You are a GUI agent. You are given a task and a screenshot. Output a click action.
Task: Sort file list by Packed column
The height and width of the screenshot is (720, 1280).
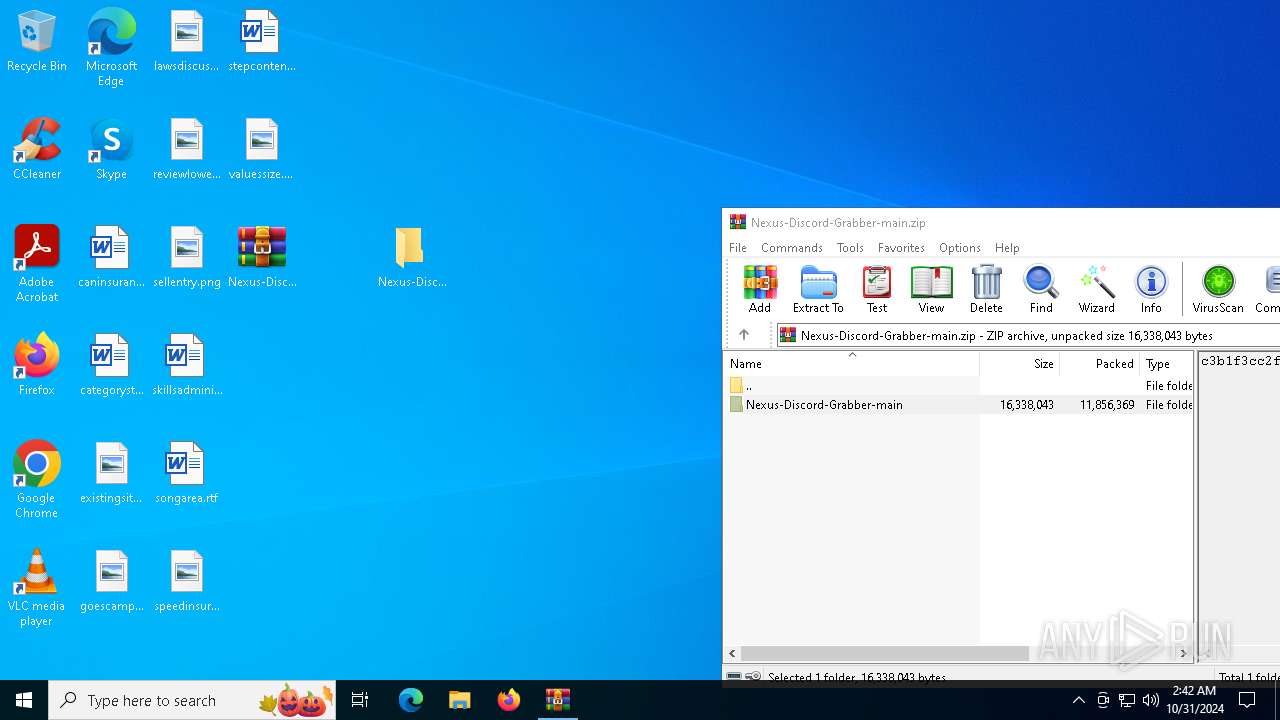click(x=1099, y=364)
